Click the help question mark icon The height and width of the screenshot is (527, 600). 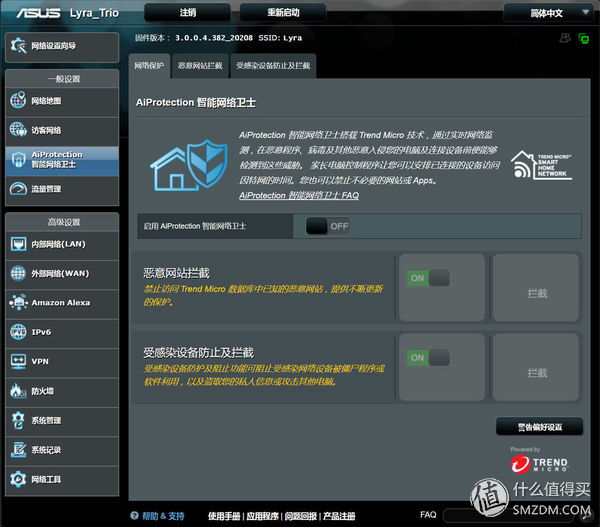pos(134,516)
